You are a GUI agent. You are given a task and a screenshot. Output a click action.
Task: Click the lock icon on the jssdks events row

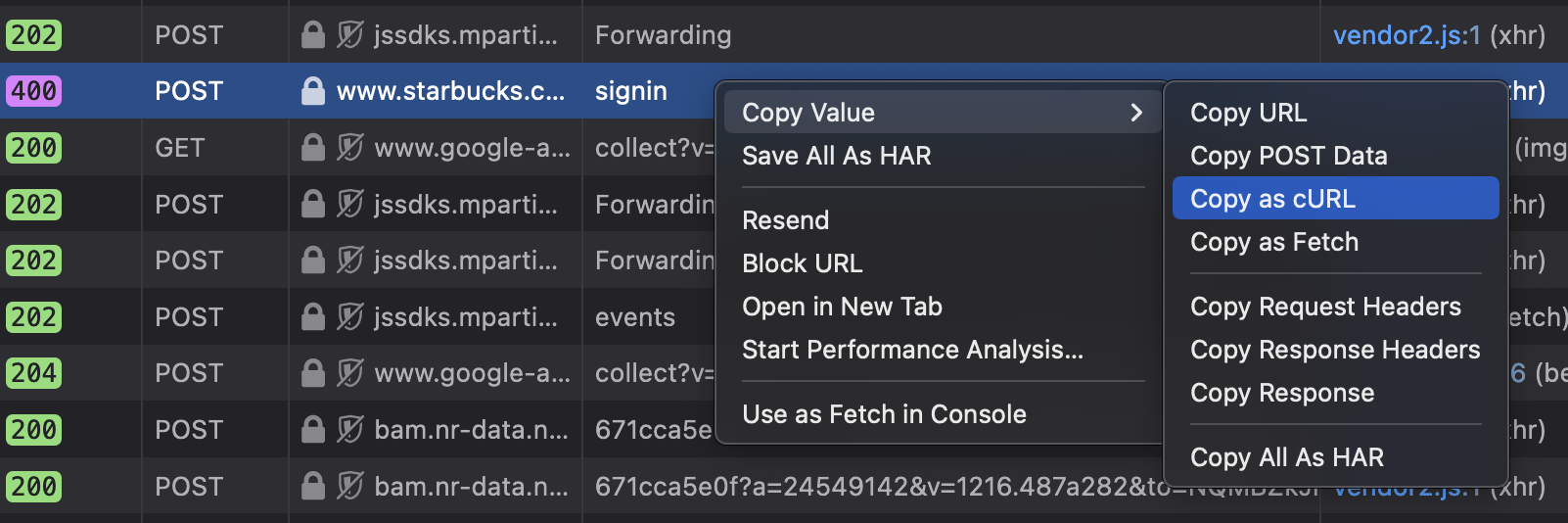pyautogui.click(x=313, y=317)
